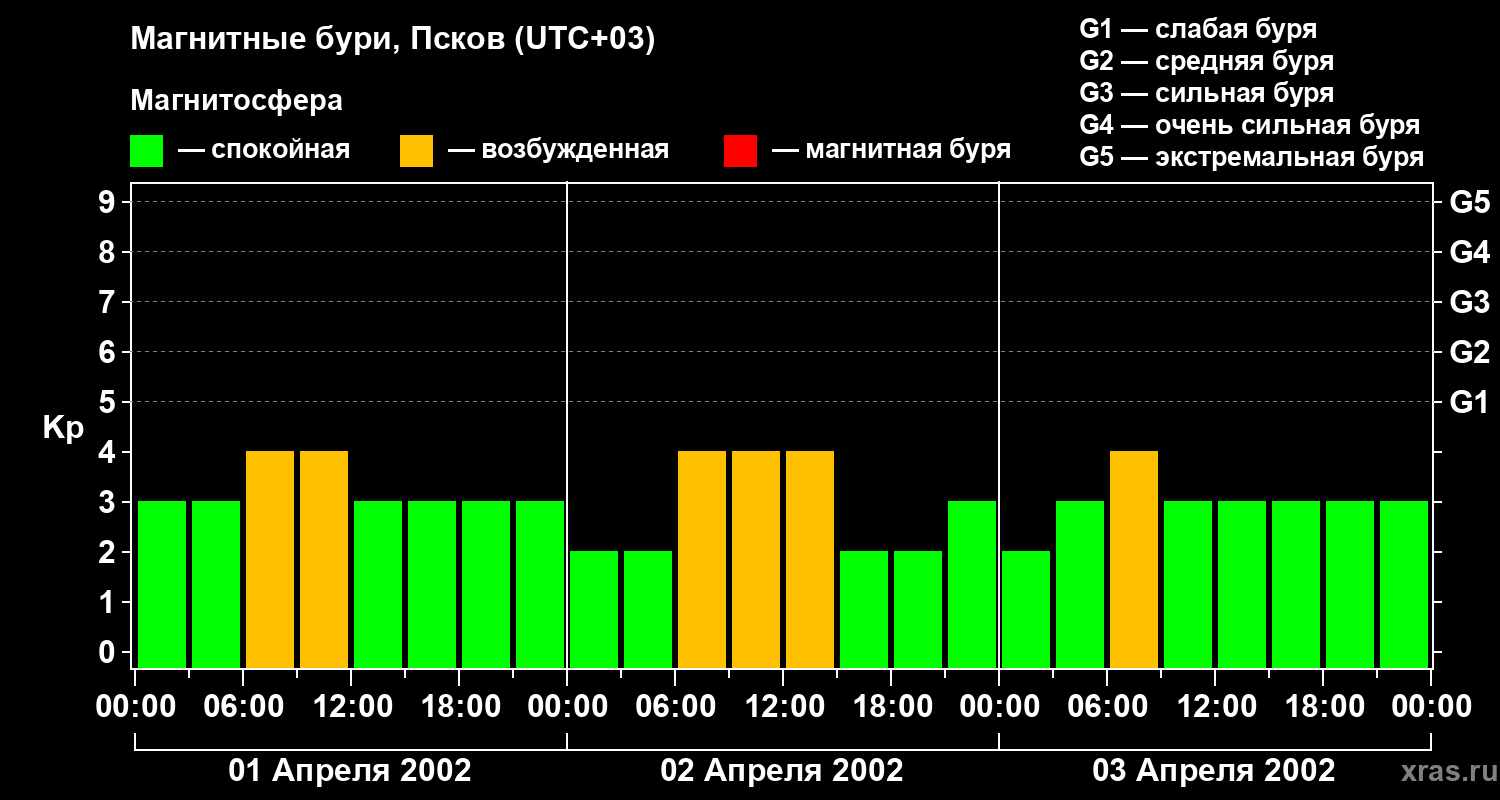Click 'G4 — очень сильная буря' legend line
Image resolution: width=1500 pixels, height=800 pixels.
[1250, 125]
